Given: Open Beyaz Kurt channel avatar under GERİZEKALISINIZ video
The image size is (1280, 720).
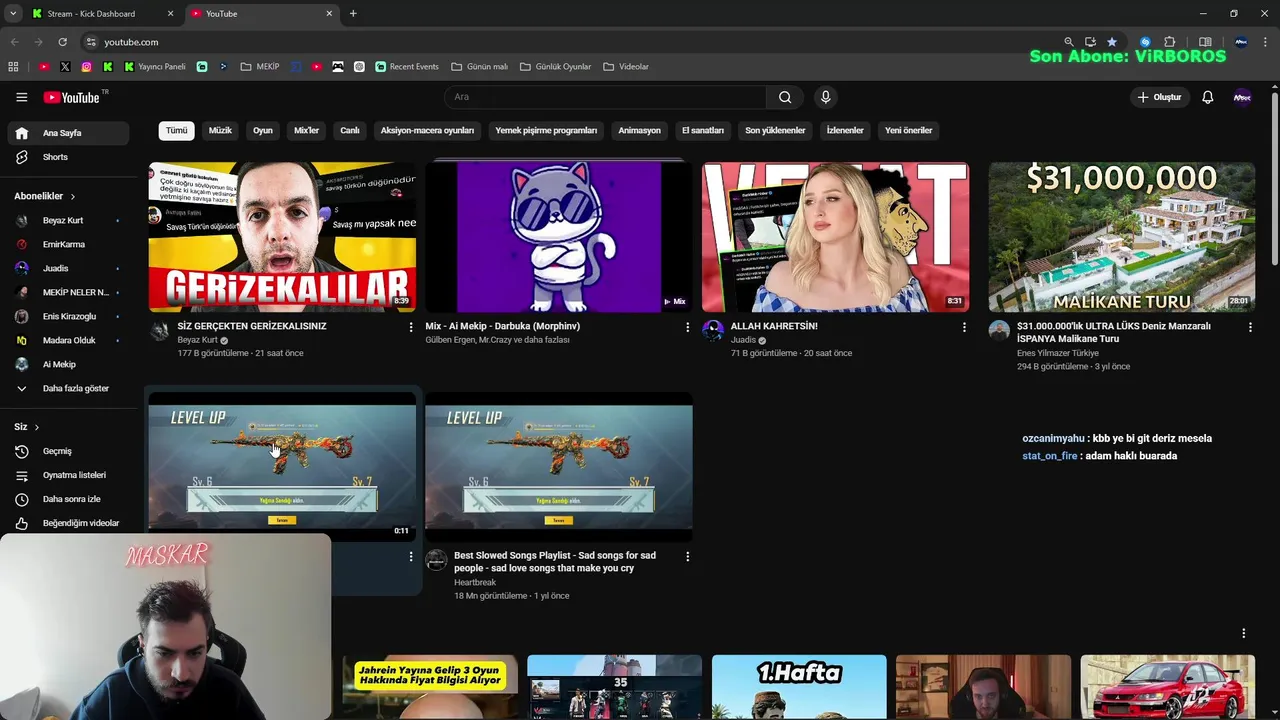Looking at the screenshot, I should [159, 332].
